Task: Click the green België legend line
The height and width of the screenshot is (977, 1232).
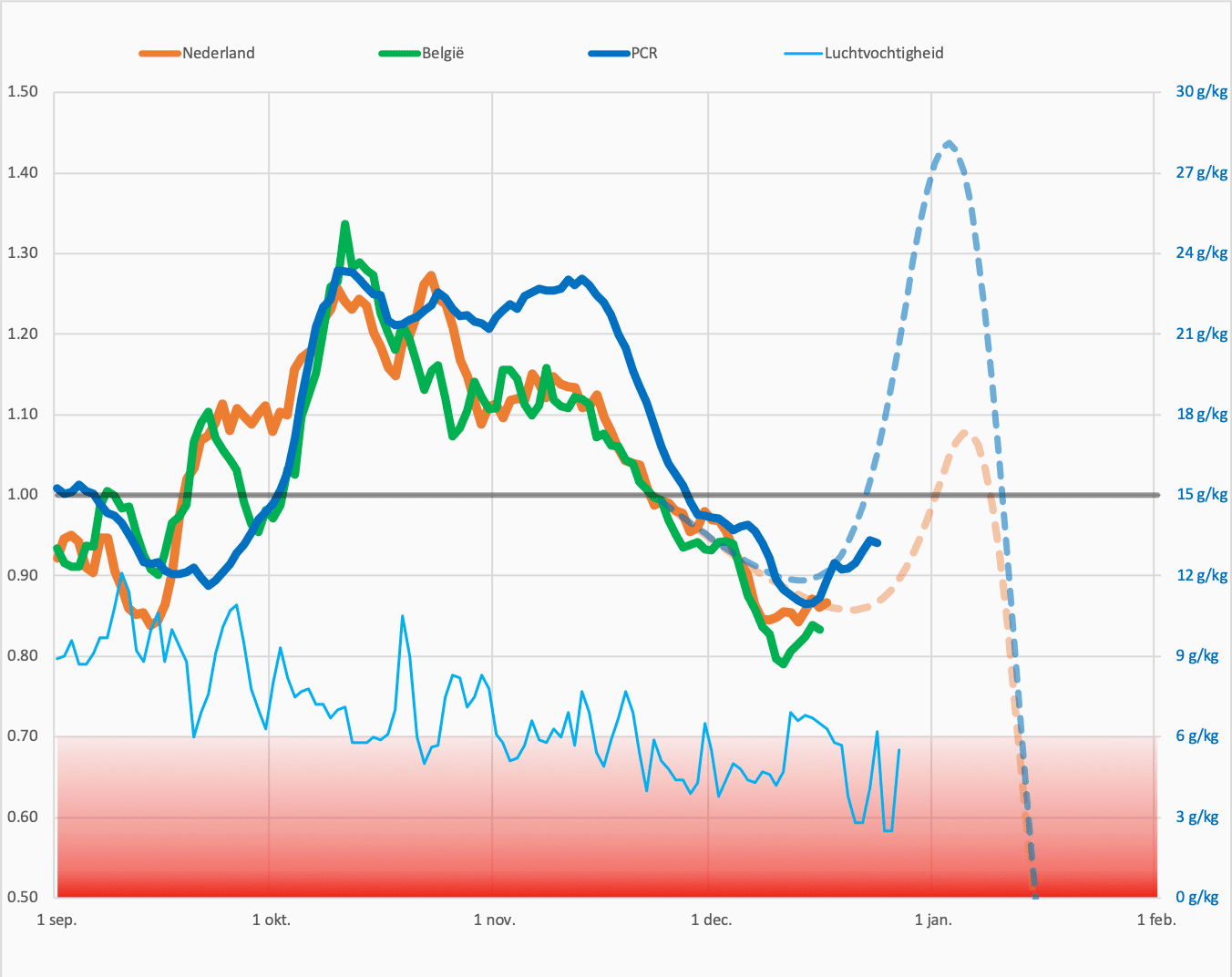Action: click(400, 54)
